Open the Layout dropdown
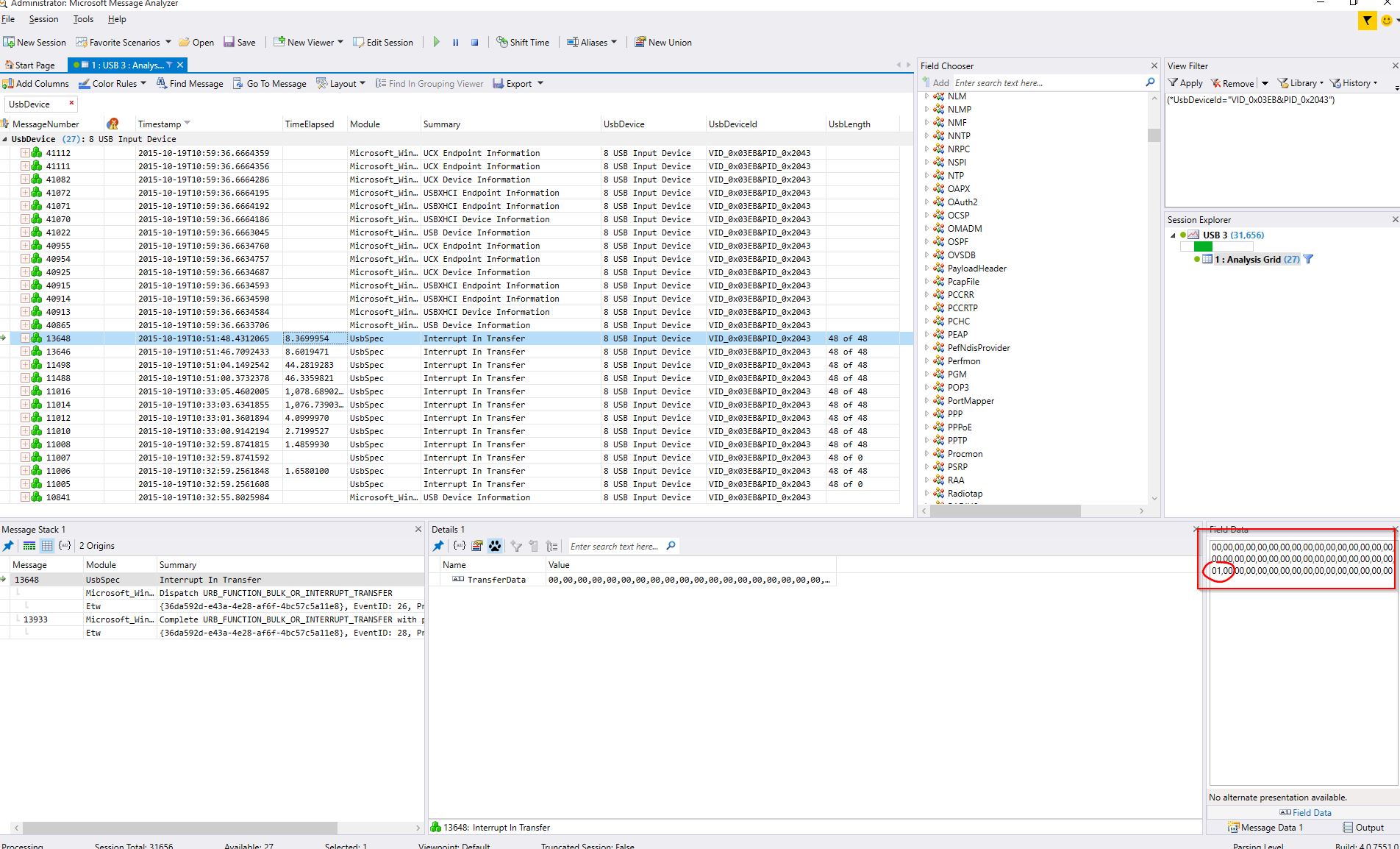This screenshot has height=849, width=1400. tap(340, 83)
